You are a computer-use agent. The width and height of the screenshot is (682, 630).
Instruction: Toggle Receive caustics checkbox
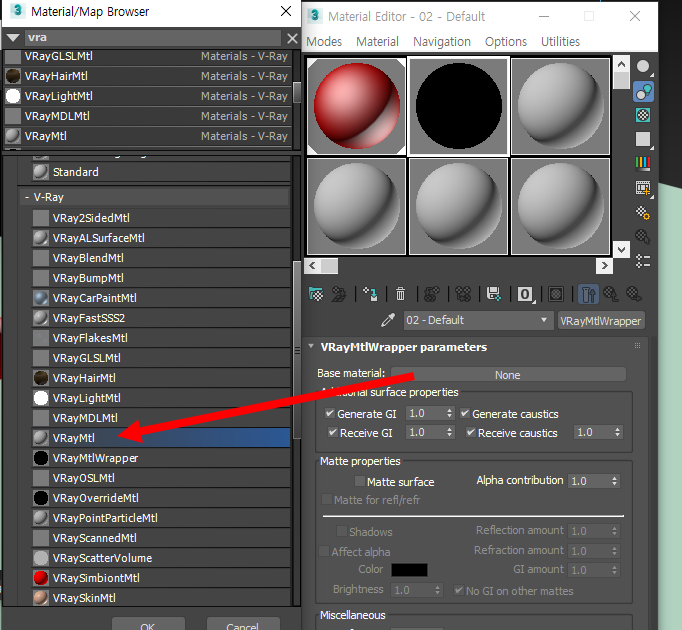coord(471,432)
